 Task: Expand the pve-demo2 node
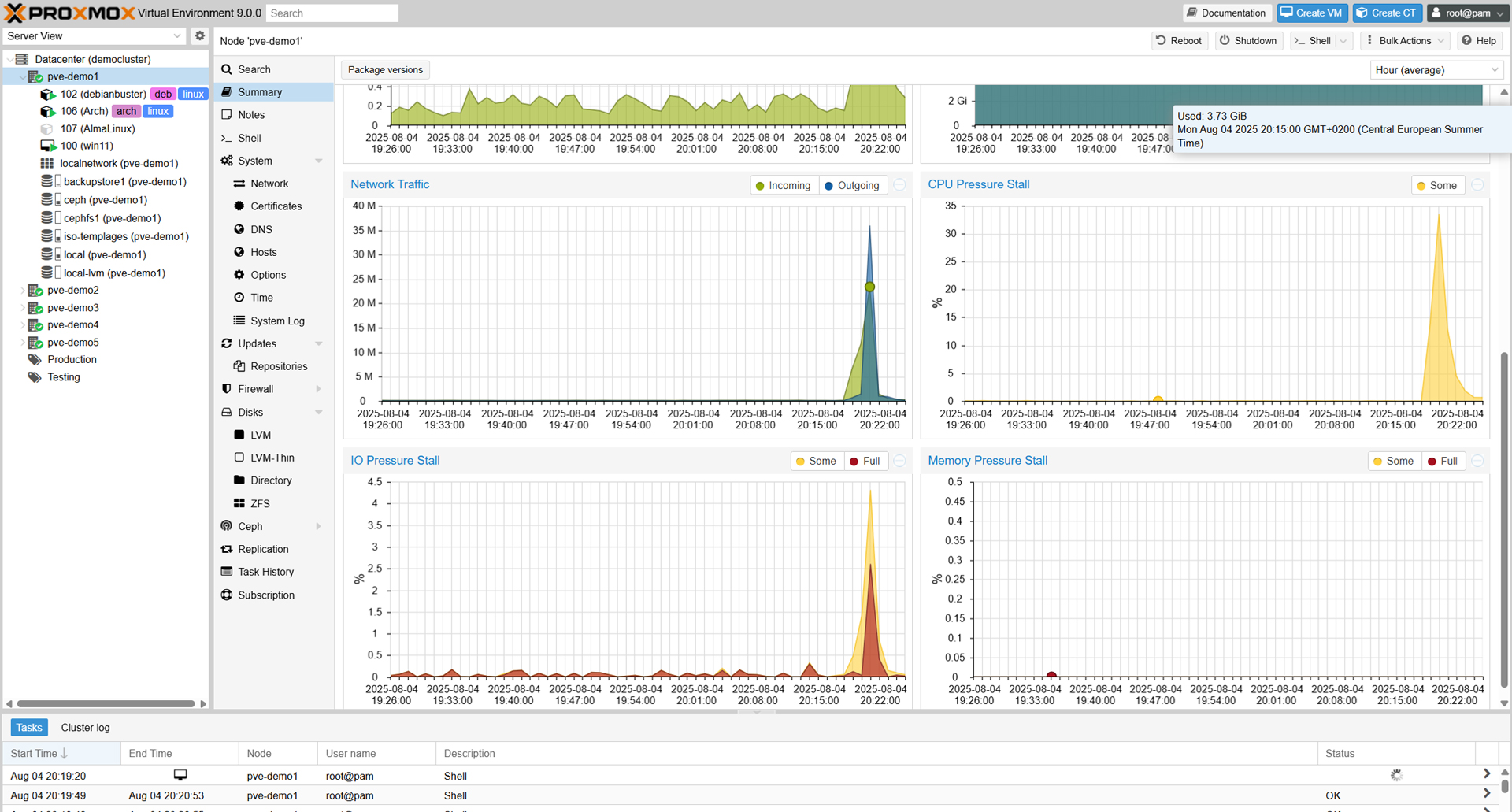click(x=22, y=290)
